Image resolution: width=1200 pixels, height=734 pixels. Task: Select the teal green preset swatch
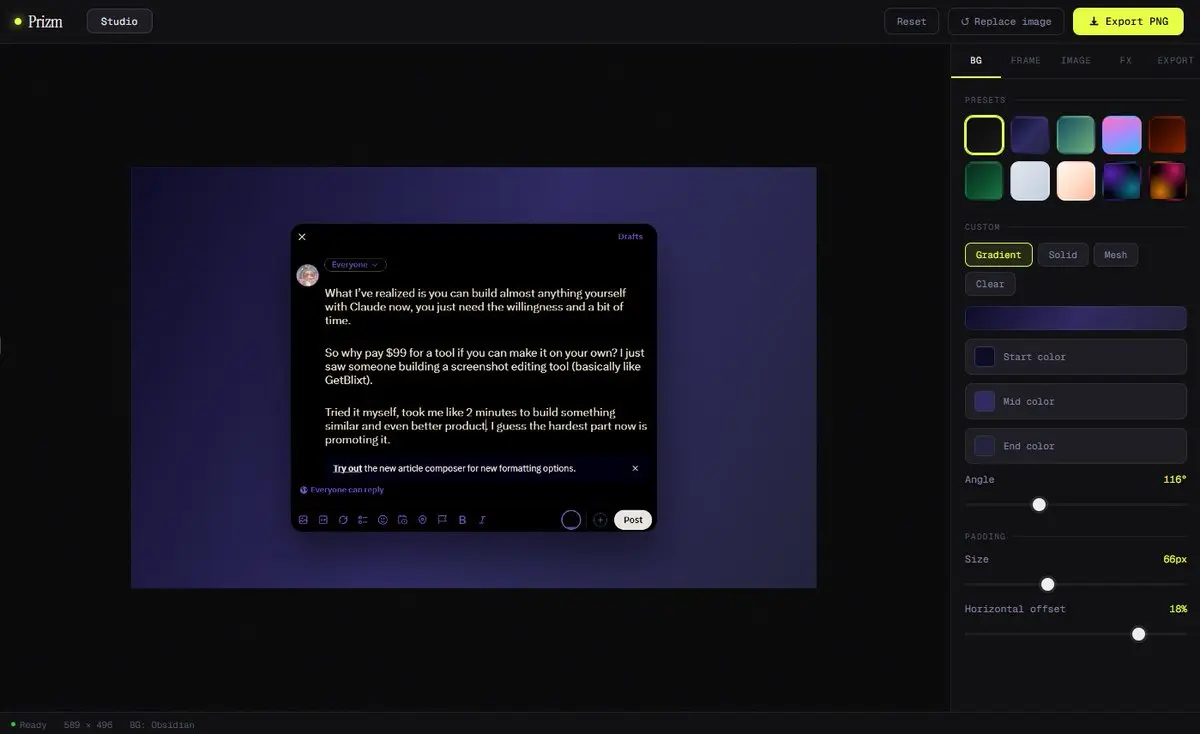(1076, 135)
